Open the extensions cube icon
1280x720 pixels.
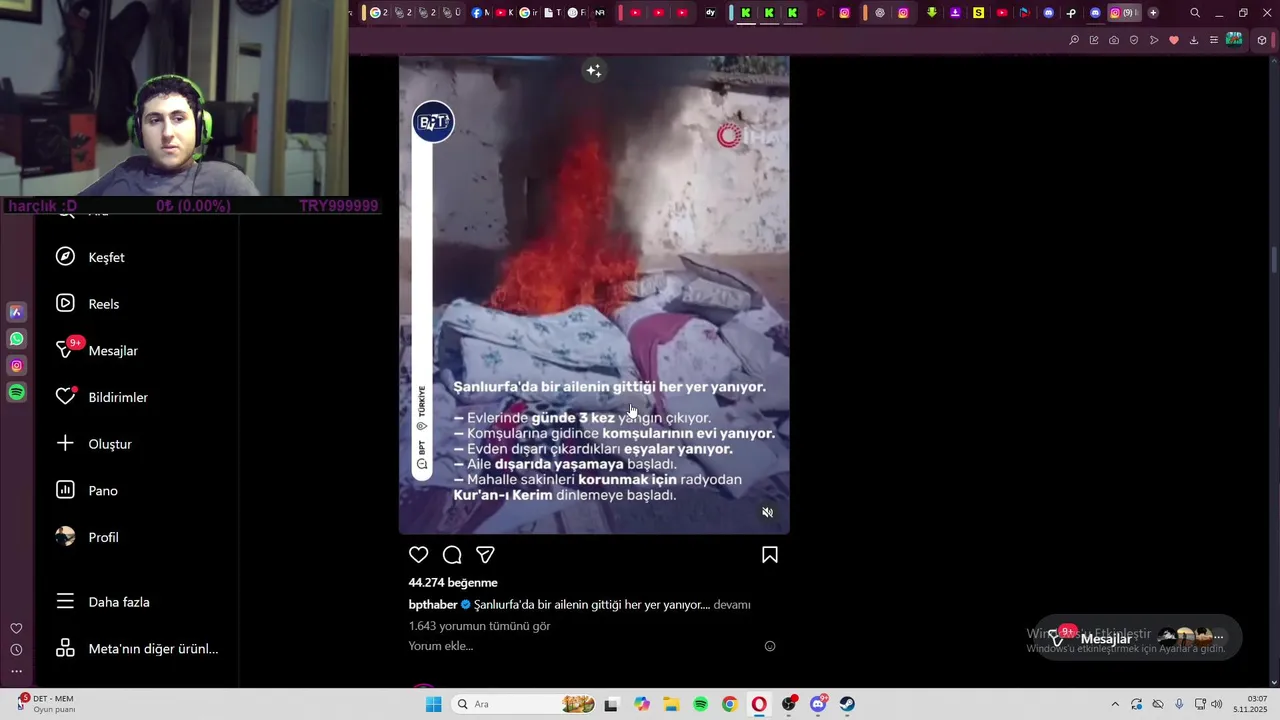pos(1261,40)
